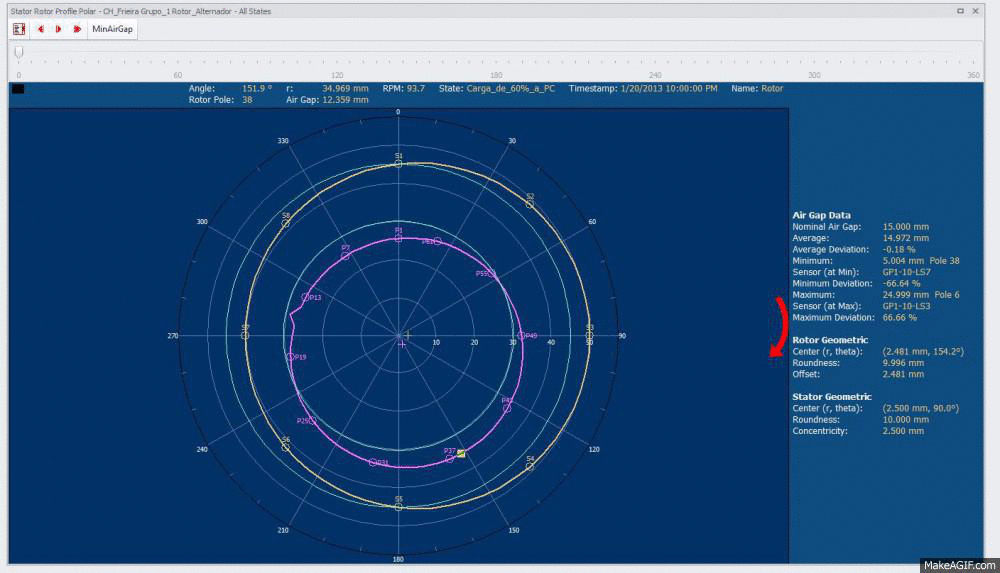Select stator sensor marker S1 at top
Viewport: 1000px width, 573px height.
pos(399,163)
